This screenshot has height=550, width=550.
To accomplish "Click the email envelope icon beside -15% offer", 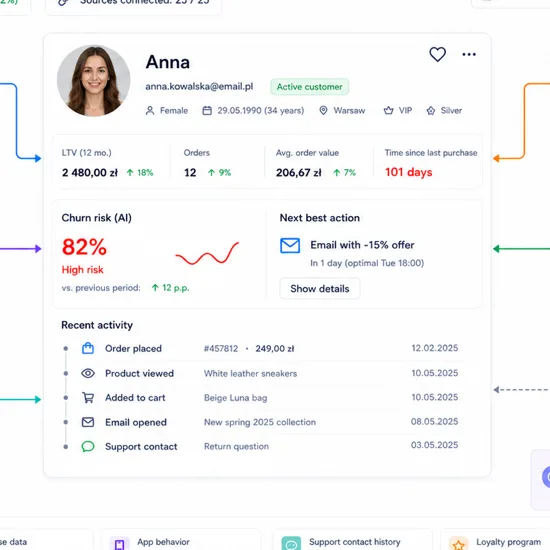I will pyautogui.click(x=290, y=246).
